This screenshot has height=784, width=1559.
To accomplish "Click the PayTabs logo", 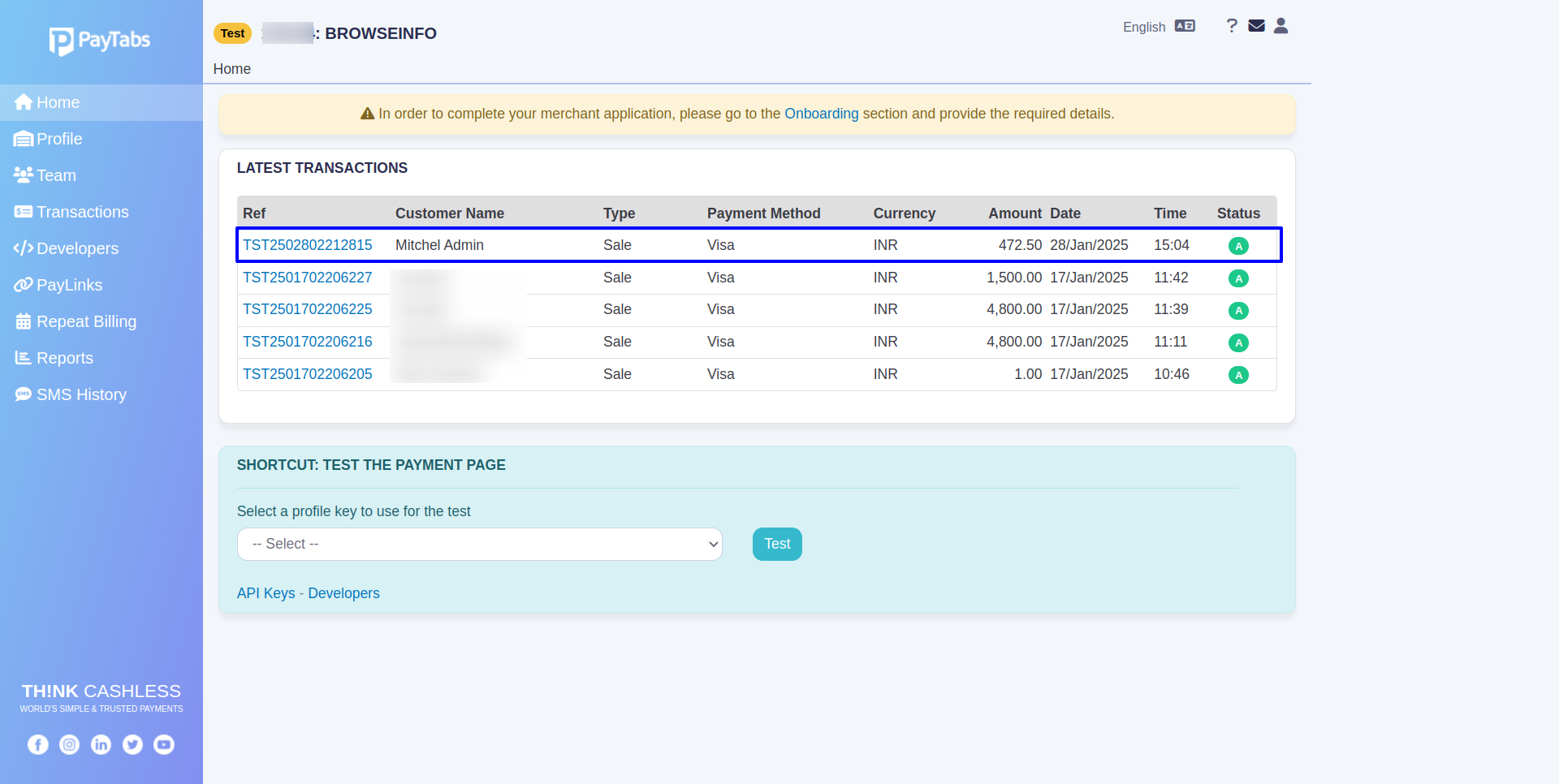I will pyautogui.click(x=100, y=41).
